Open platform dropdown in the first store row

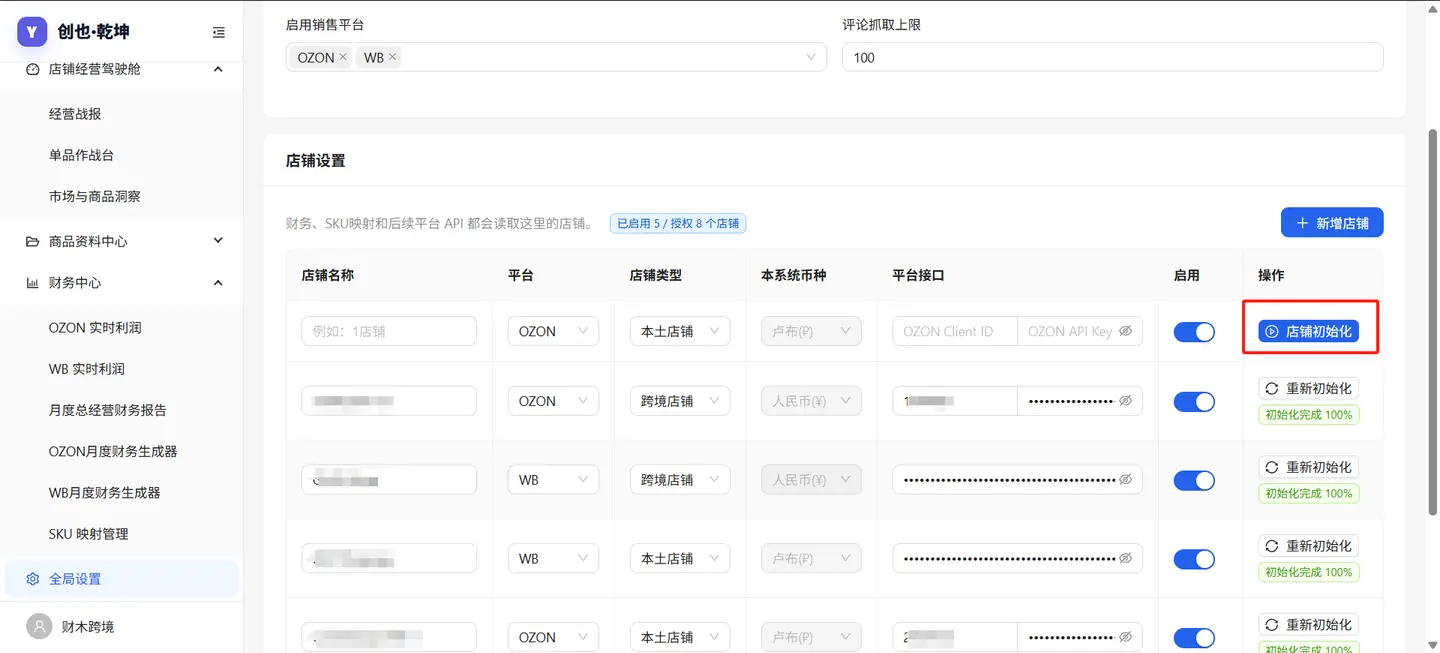[x=553, y=331]
